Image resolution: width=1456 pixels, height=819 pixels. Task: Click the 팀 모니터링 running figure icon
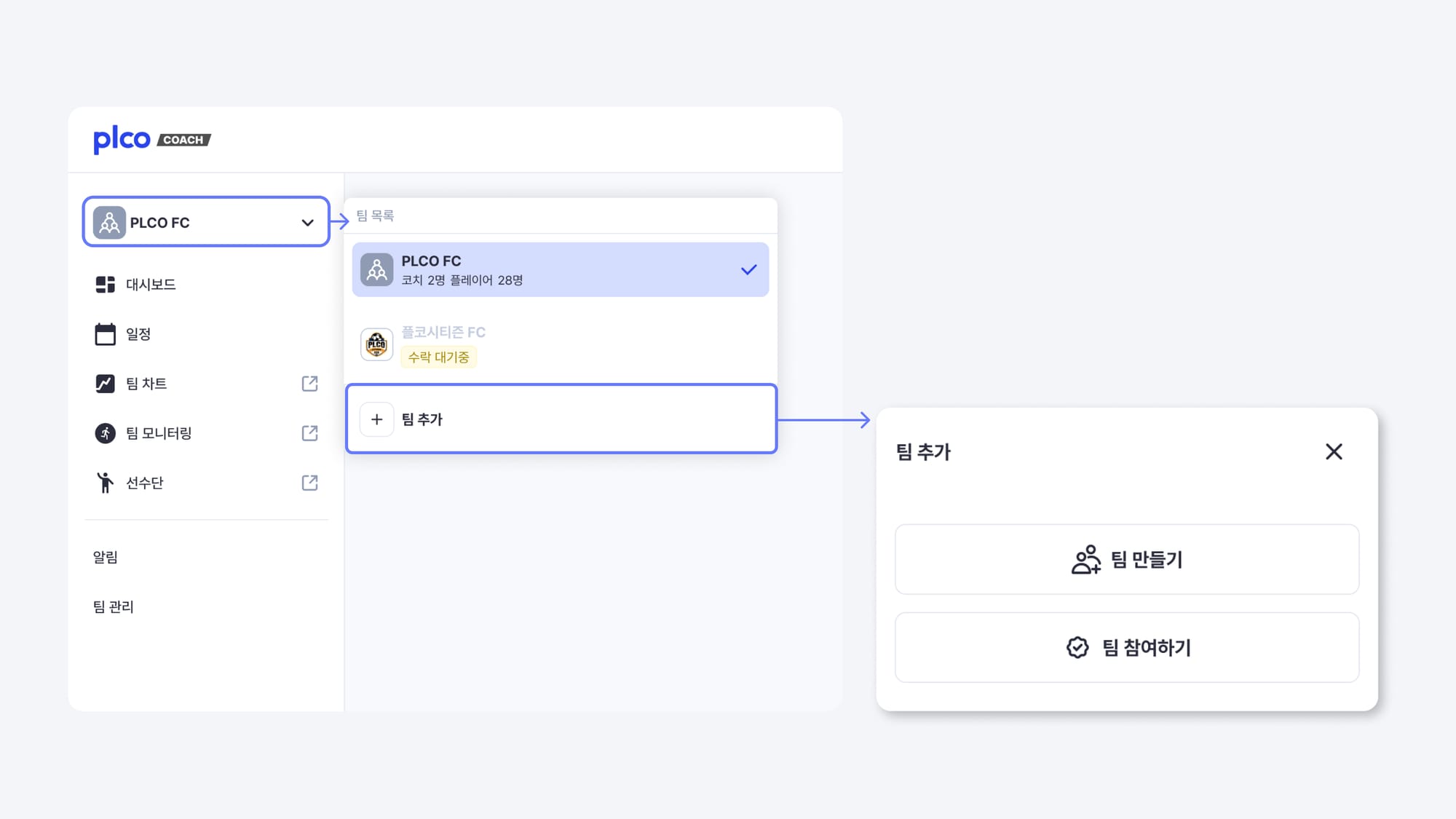(105, 433)
